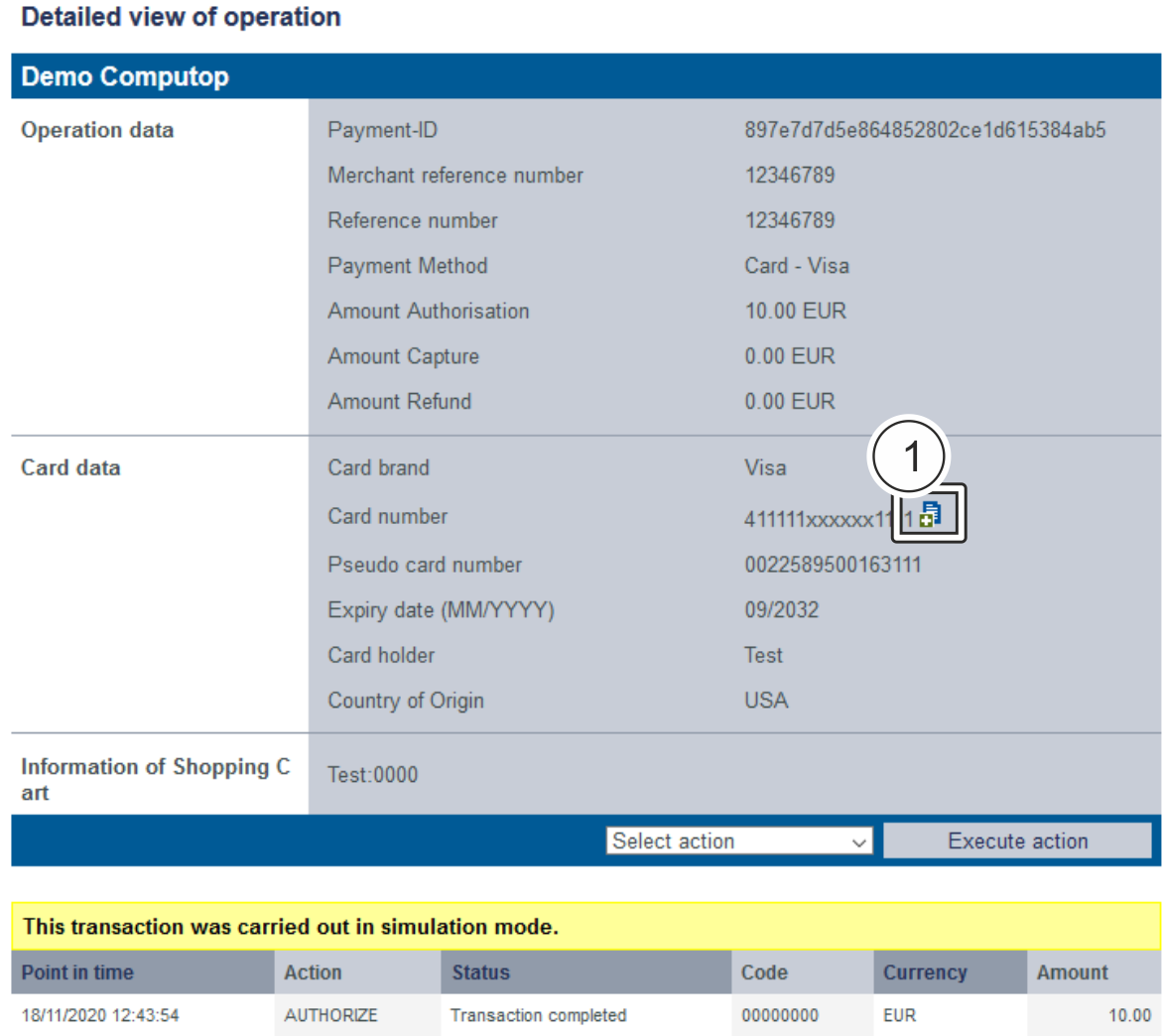Click the AUTHORIZE entry in the transaction row

[330, 1015]
